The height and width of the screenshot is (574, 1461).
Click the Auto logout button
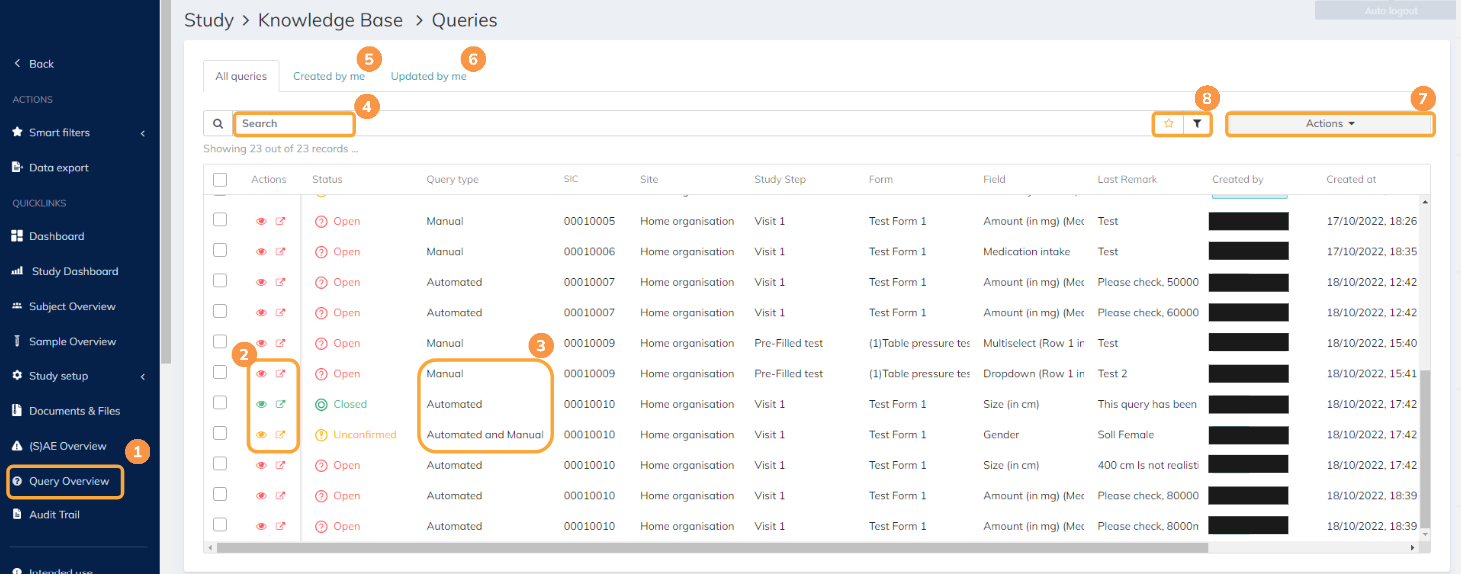pos(1384,10)
